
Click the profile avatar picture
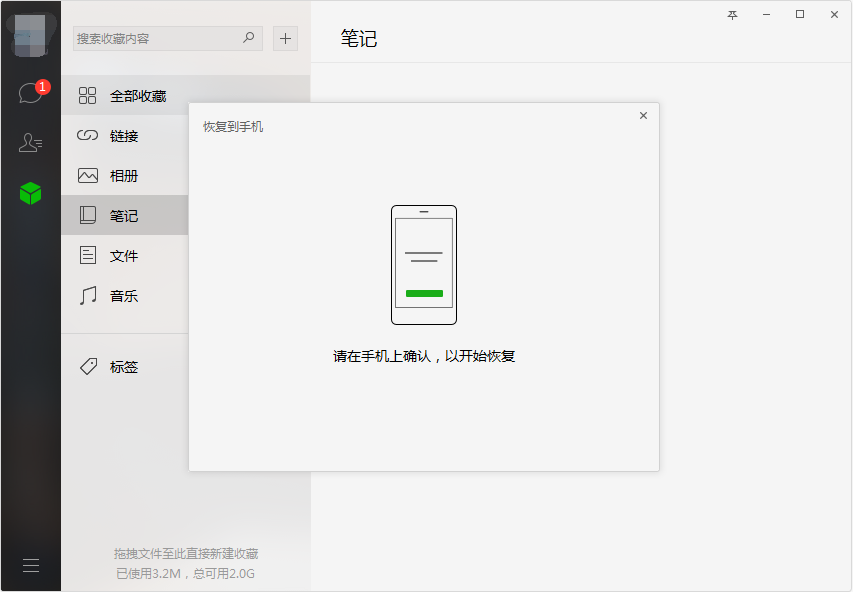pos(30,35)
